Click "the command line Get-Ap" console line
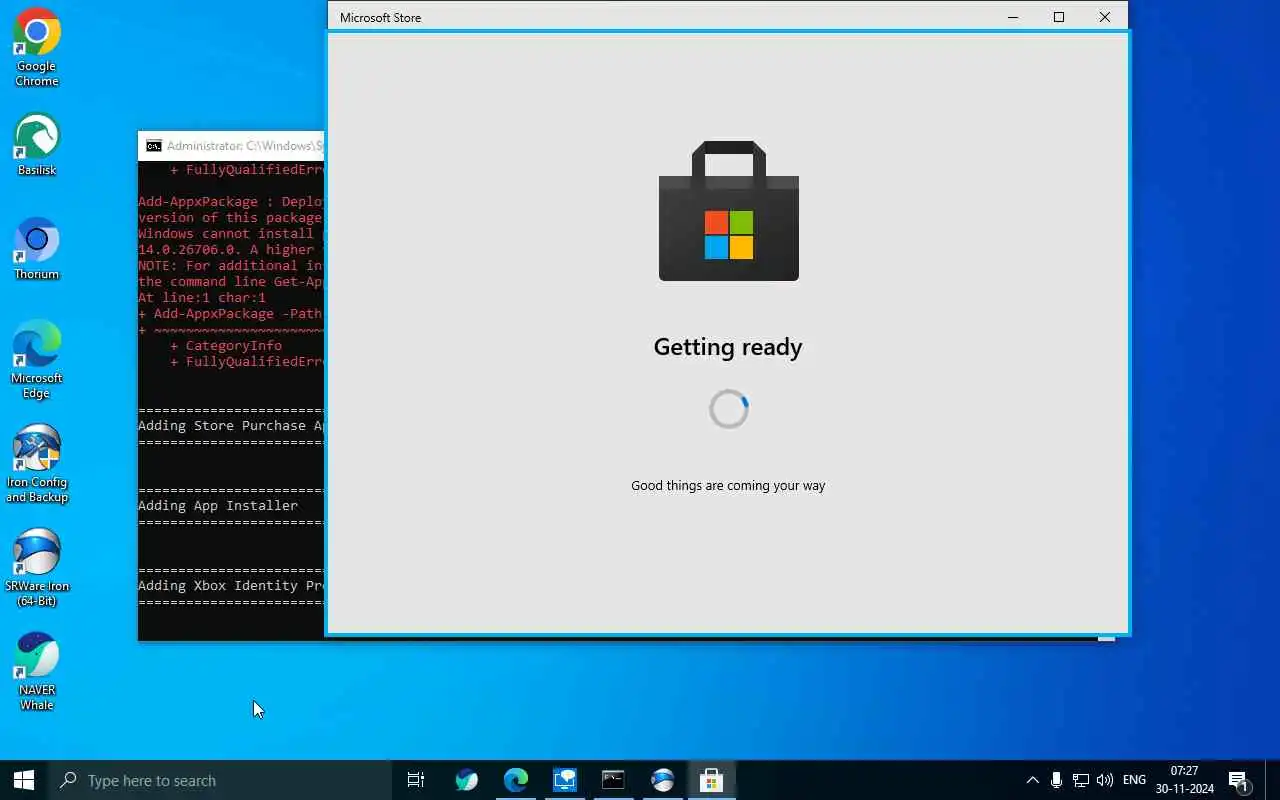 pyautogui.click(x=231, y=281)
